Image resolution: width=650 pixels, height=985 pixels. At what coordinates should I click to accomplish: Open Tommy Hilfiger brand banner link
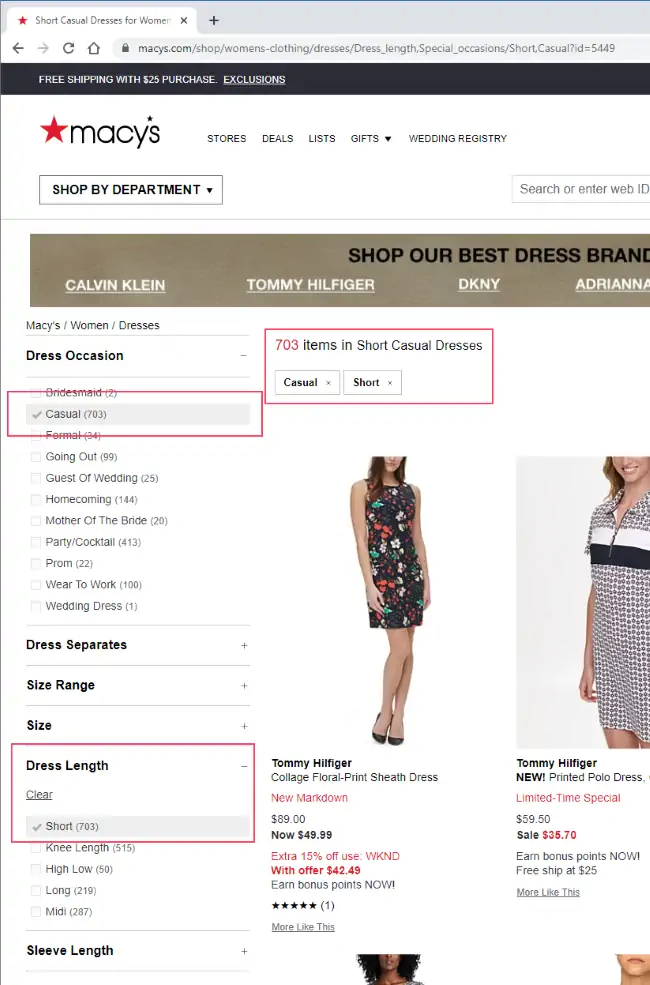click(310, 285)
